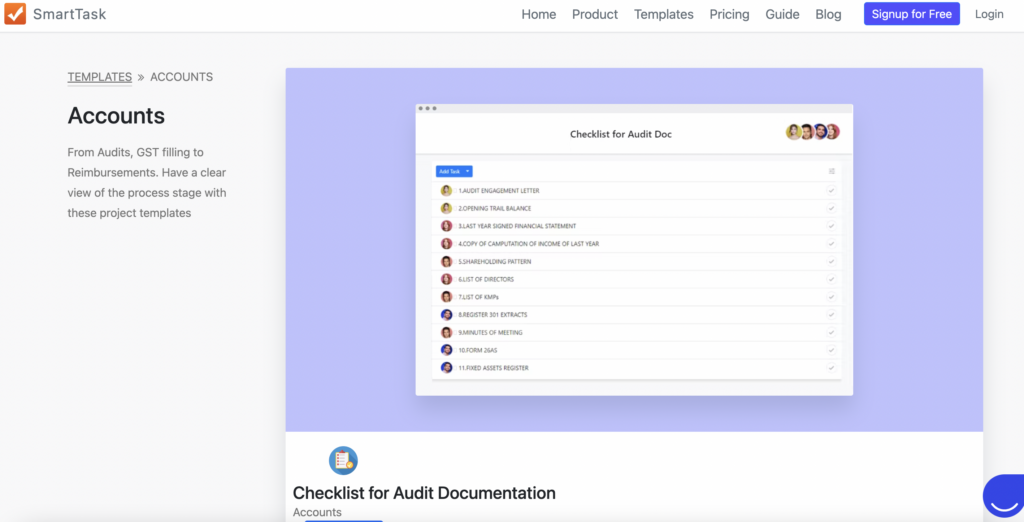This screenshot has height=522, width=1024.
Task: Click the Accounts category label under checklist title
Action: tap(317, 512)
